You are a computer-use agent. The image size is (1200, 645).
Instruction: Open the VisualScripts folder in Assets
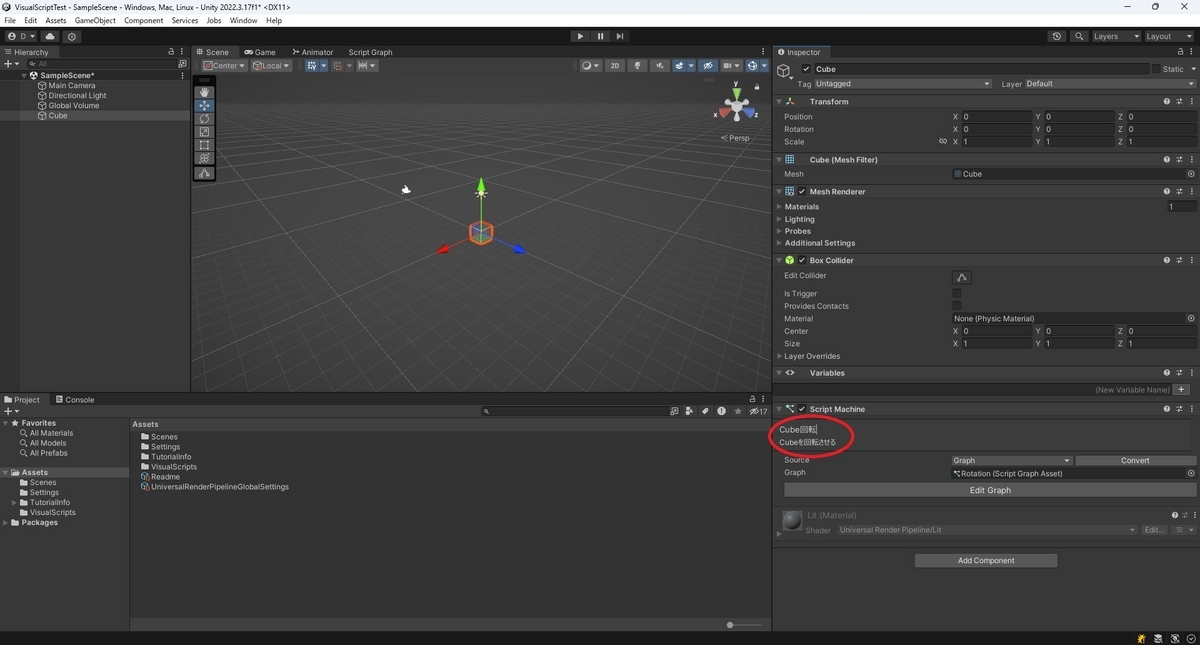pyautogui.click(x=169, y=467)
